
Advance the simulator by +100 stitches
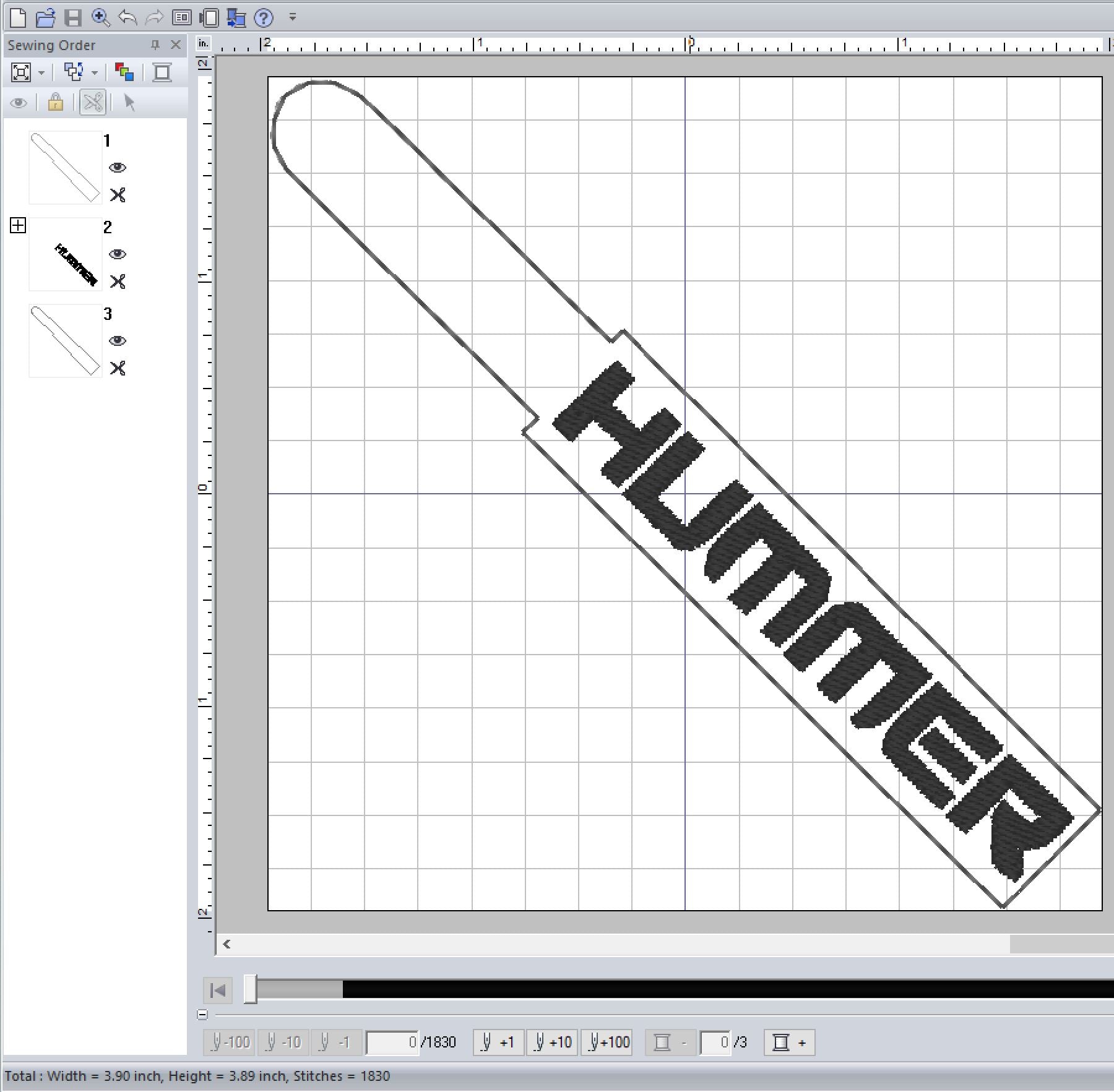point(609,1043)
